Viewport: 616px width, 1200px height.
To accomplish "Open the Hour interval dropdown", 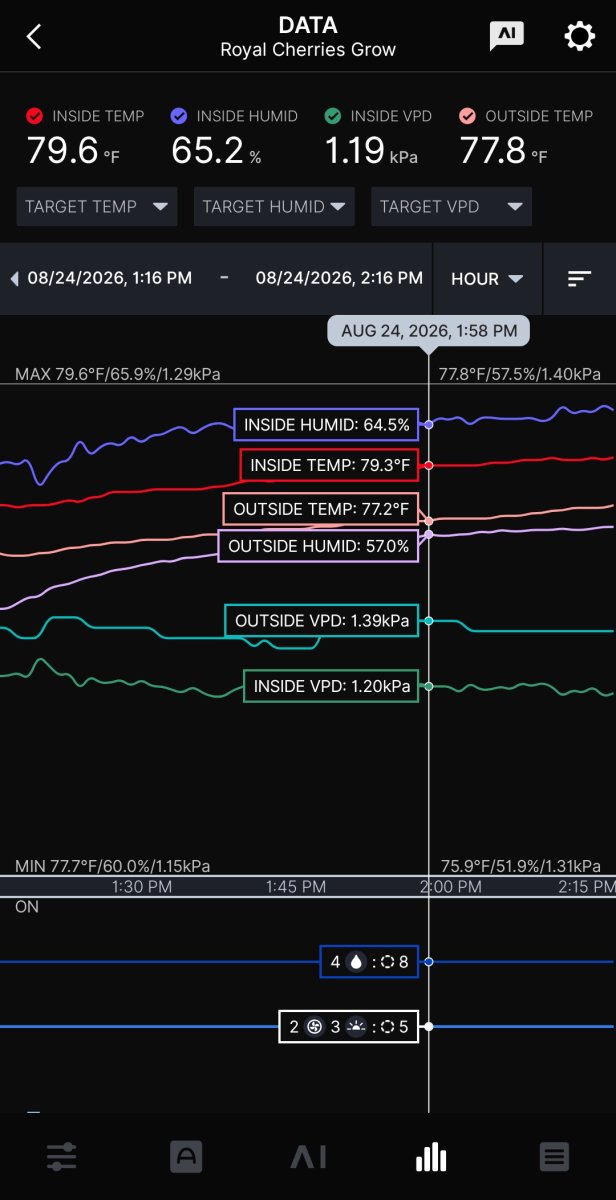I will coord(487,279).
